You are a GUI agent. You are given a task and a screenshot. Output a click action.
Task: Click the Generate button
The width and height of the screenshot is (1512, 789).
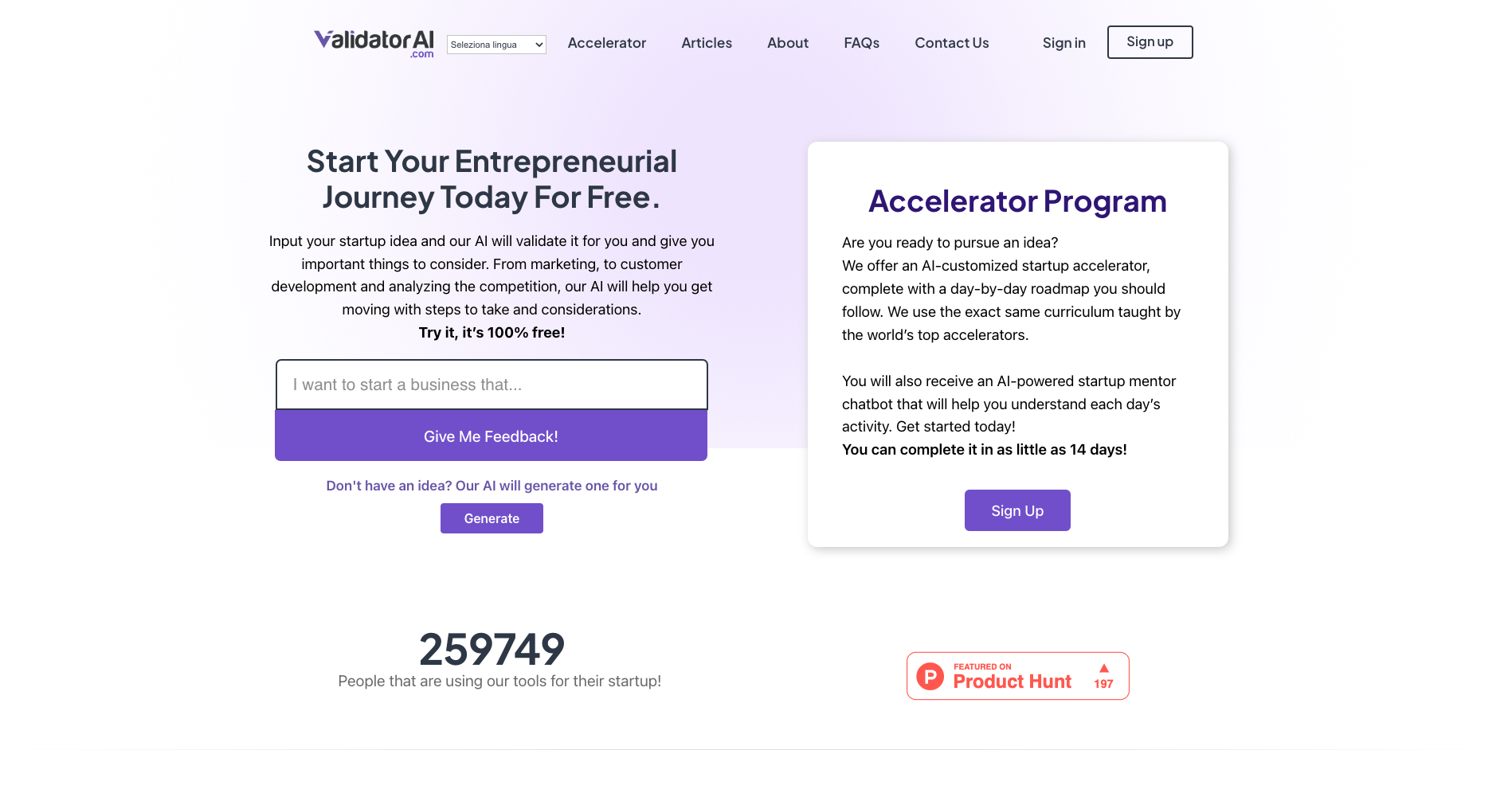(x=492, y=518)
